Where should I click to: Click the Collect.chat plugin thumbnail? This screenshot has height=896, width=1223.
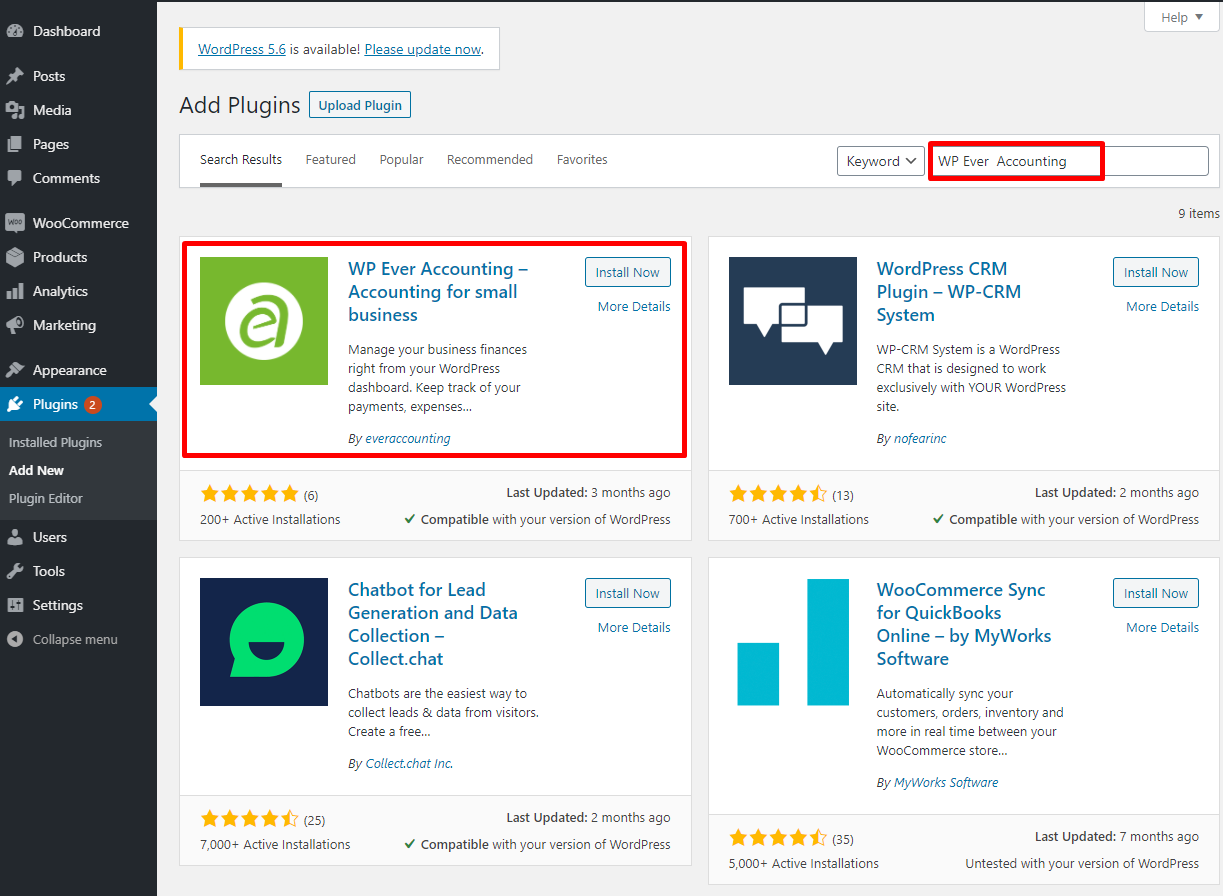point(264,642)
